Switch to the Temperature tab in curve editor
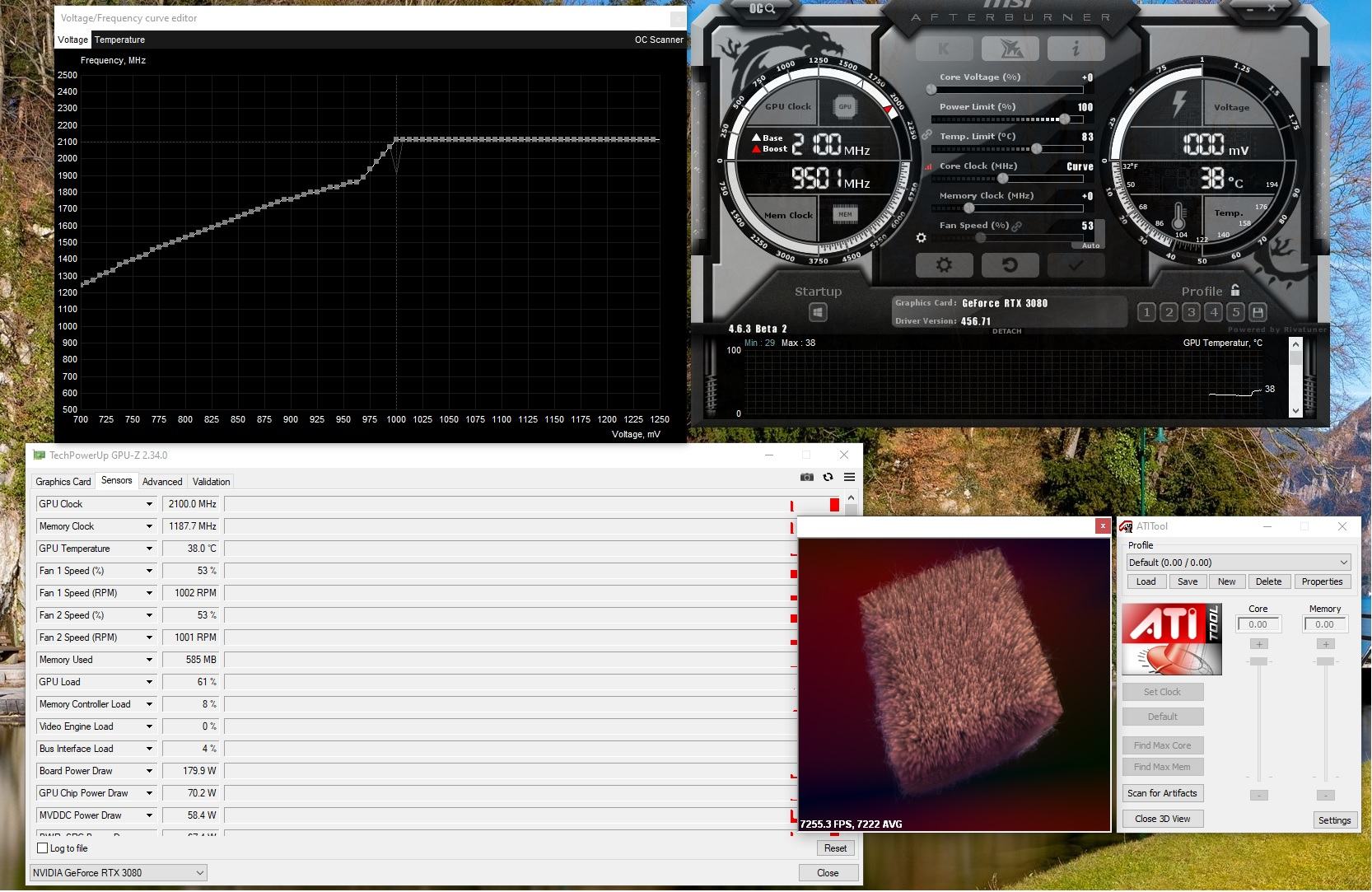The image size is (1372, 892). (x=119, y=40)
